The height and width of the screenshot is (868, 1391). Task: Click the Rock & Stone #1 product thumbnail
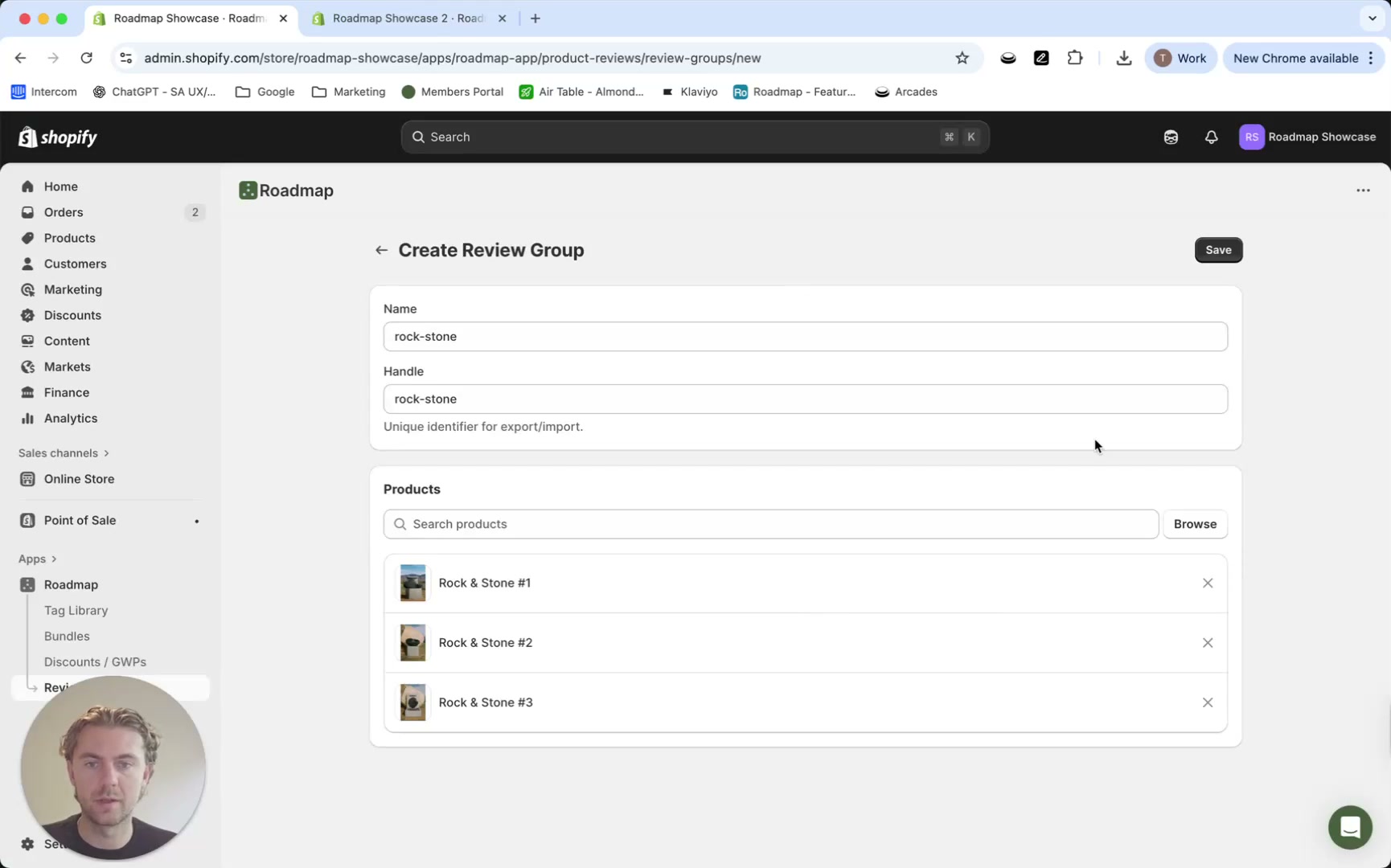tap(412, 583)
